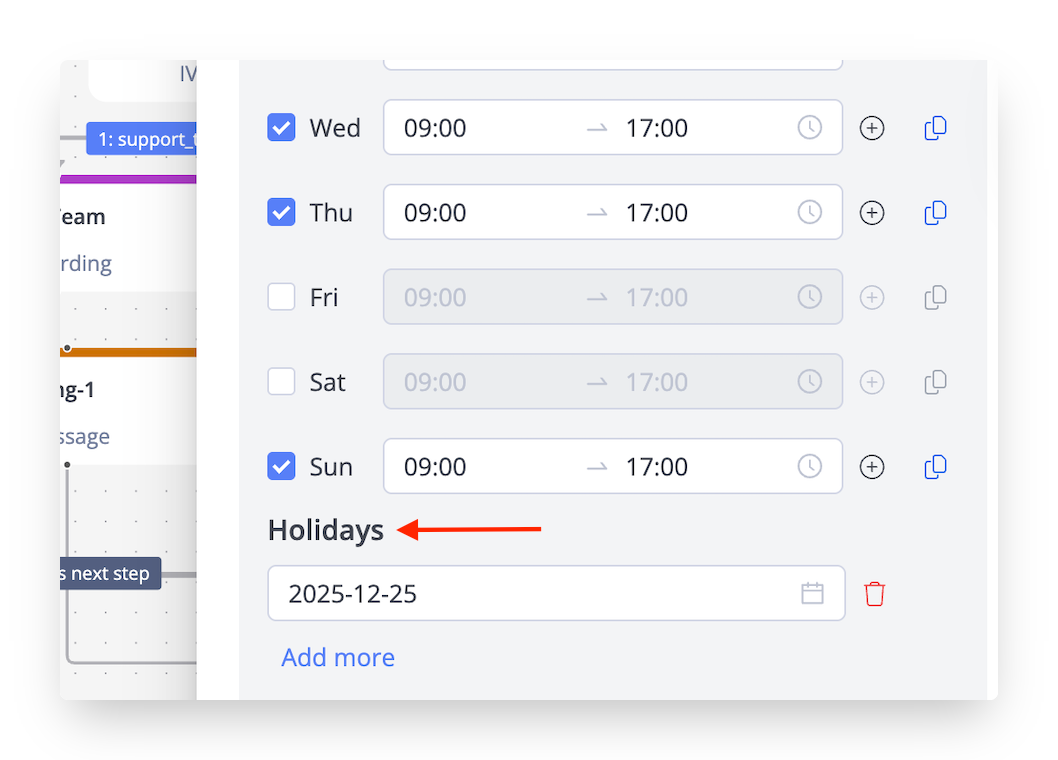Click the Sunday 17:00 end time
The width and height of the screenshot is (1058, 760).
click(657, 467)
